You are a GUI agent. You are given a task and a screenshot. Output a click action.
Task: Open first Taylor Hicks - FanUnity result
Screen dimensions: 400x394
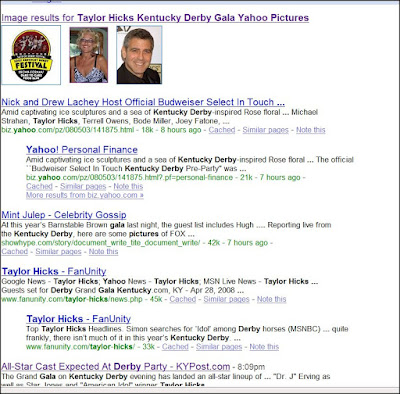tap(54, 271)
